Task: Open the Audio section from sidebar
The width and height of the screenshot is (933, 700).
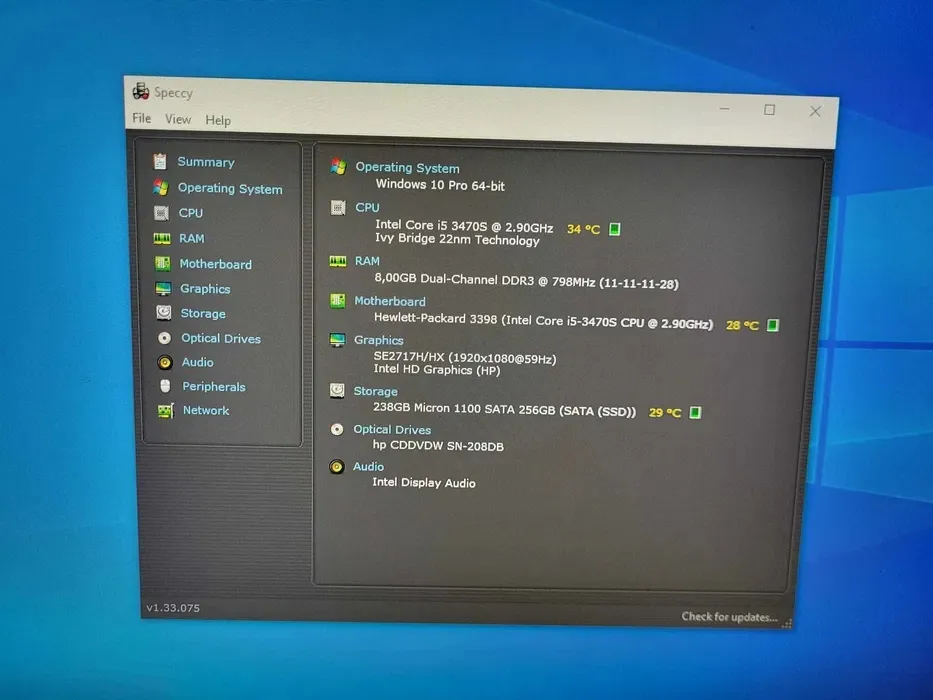Action: click(198, 362)
